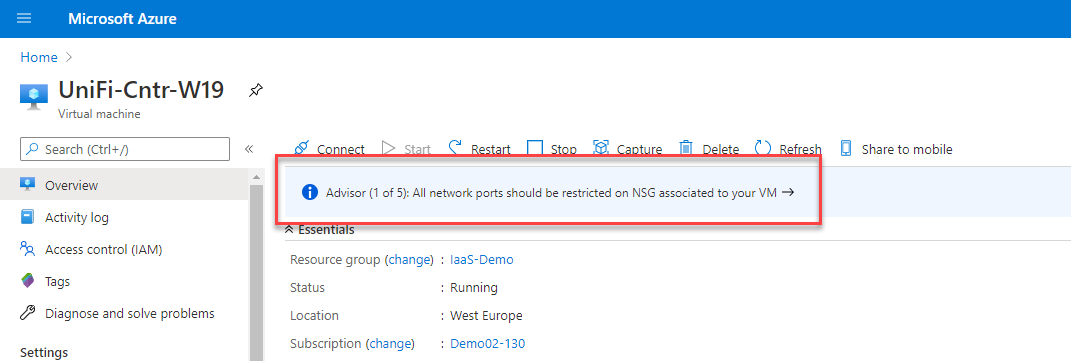Click the Restart circular arrow icon
Viewport: 1071px width, 361px height.
(x=456, y=148)
